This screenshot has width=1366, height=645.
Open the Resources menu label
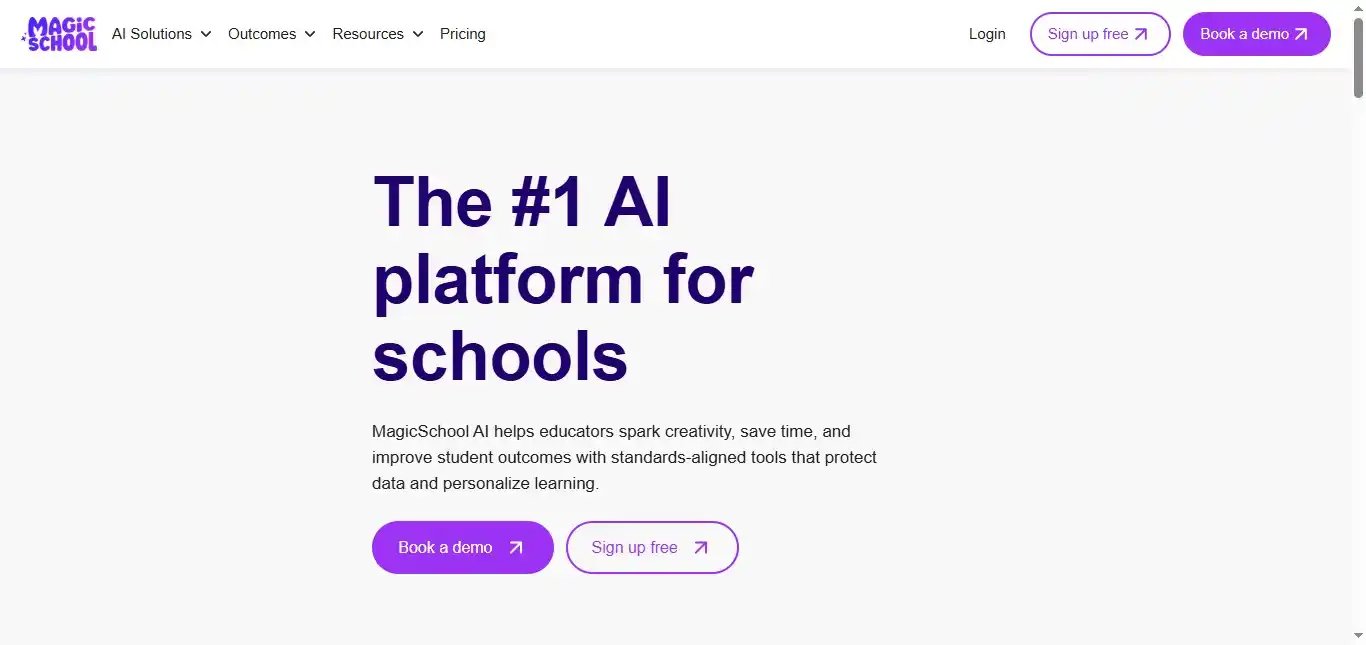pyautogui.click(x=368, y=34)
